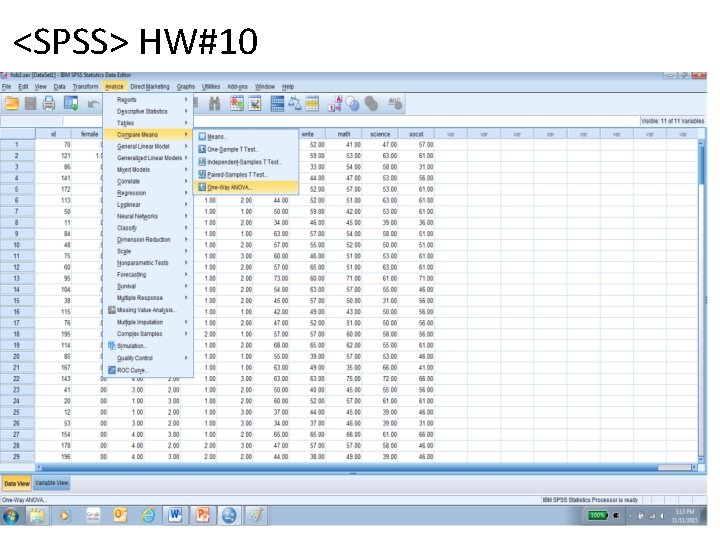
Task: Click the battery 100% indicator in the system tray
Action: point(598,516)
